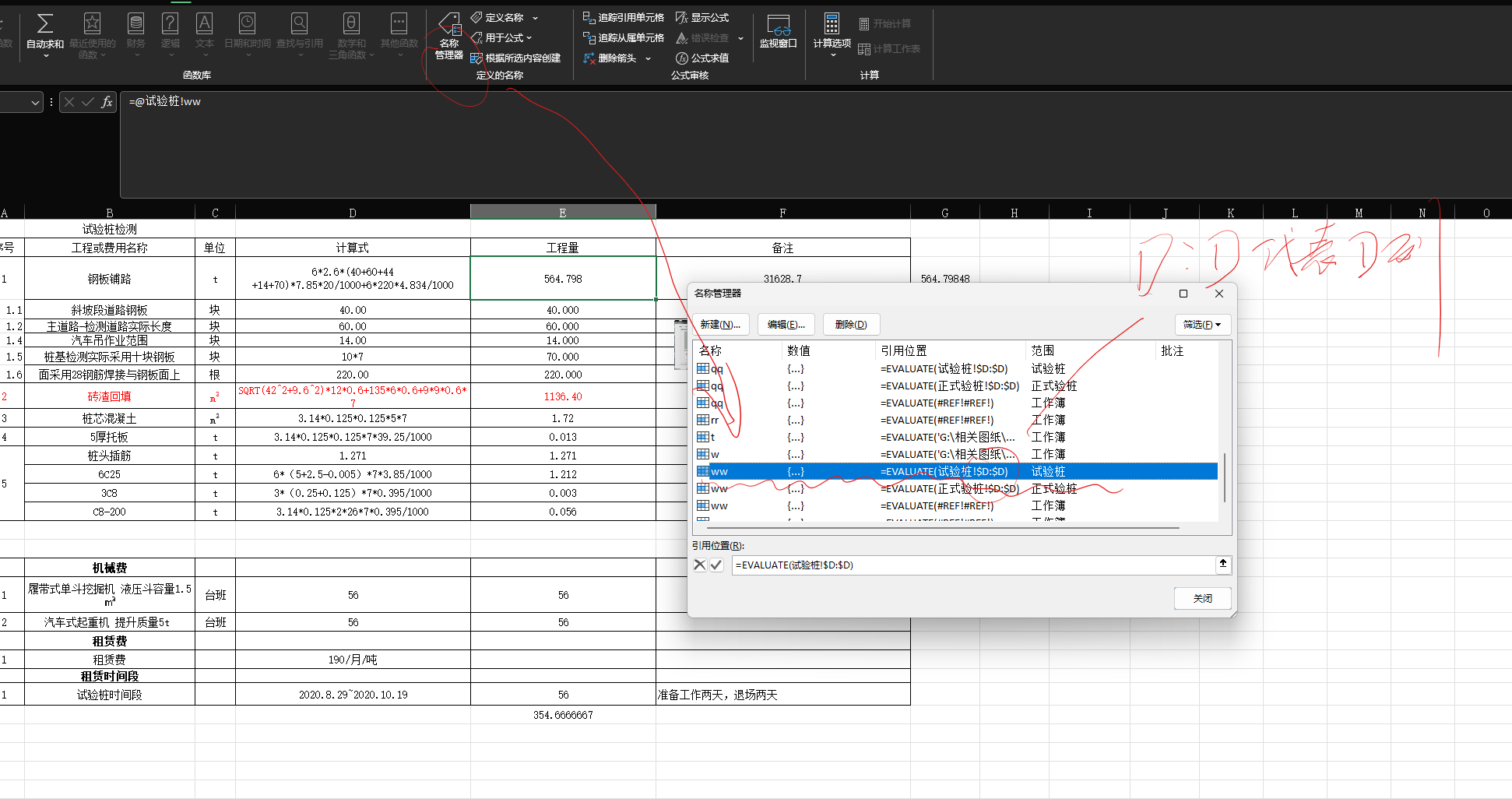The height and width of the screenshot is (799, 1512).
Task: Trace Precedents (追踪引用单元格)
Action: tap(624, 17)
